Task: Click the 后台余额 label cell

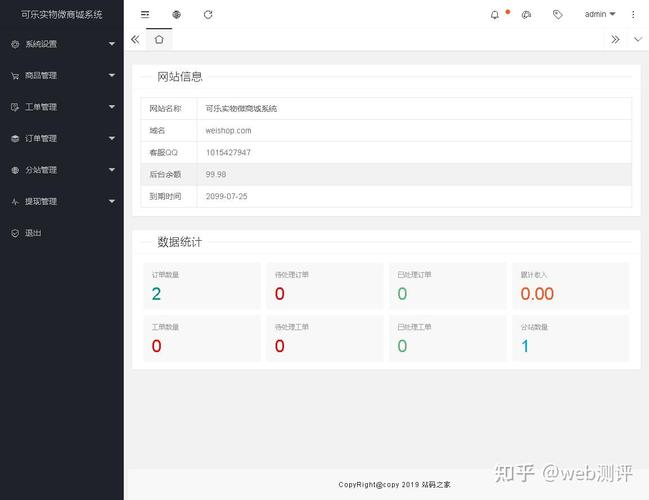Action: tap(169, 174)
